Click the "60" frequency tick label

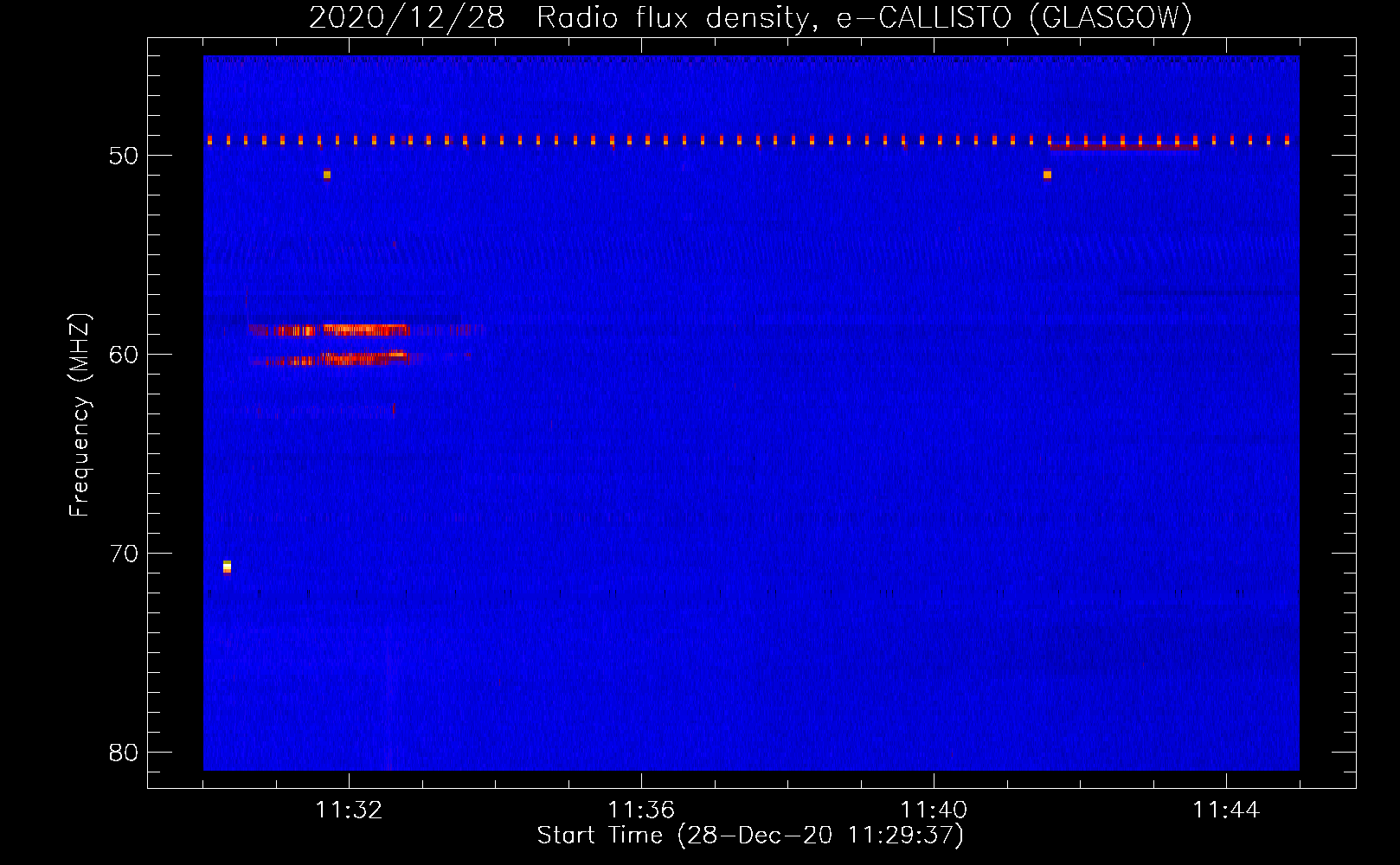(x=124, y=355)
